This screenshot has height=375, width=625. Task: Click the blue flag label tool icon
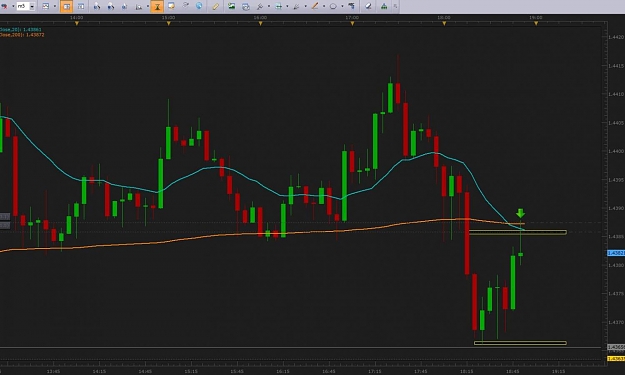(351, 6)
